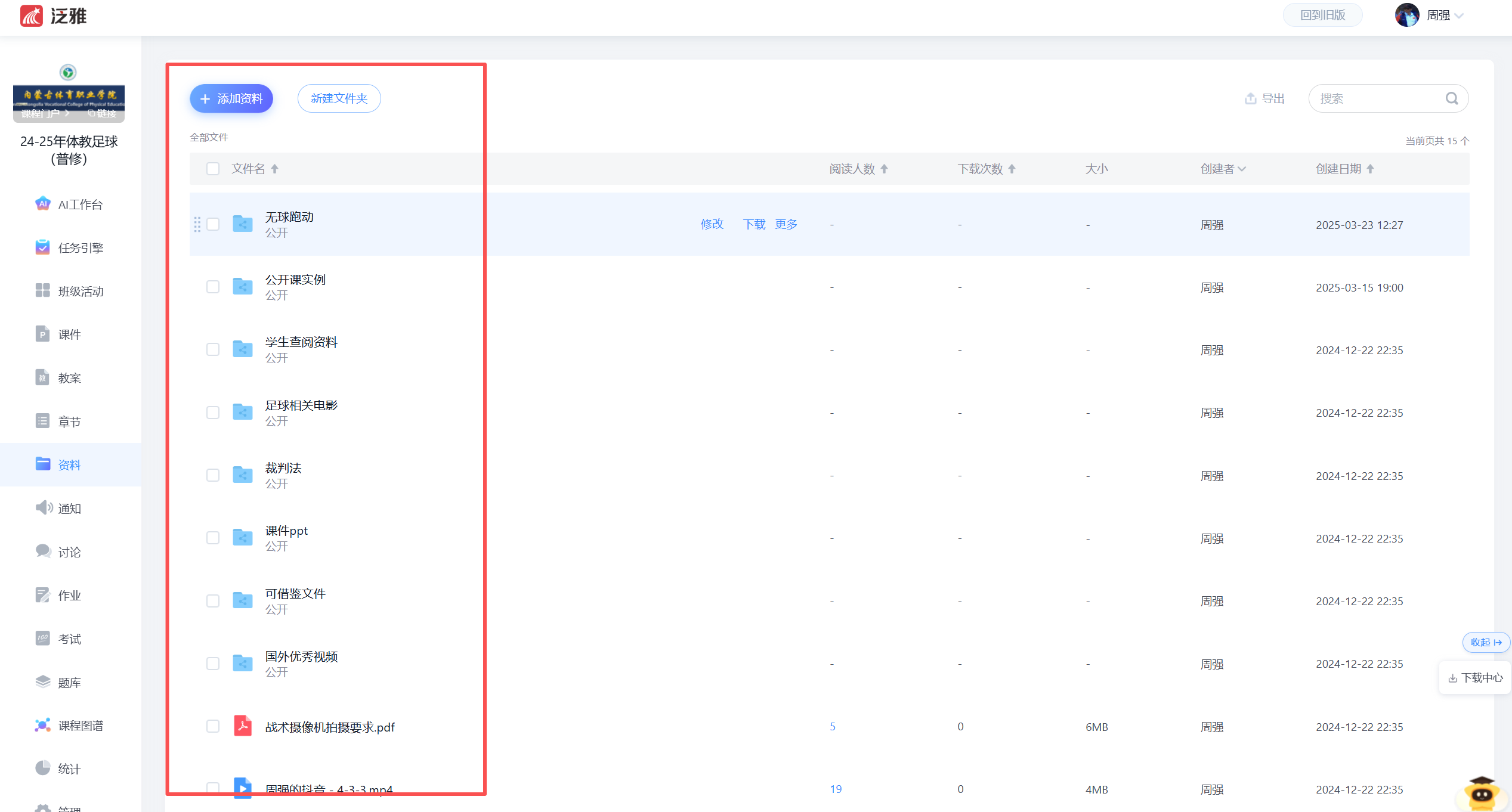Click the 新建文件夹 button
The height and width of the screenshot is (812, 1512).
(339, 98)
